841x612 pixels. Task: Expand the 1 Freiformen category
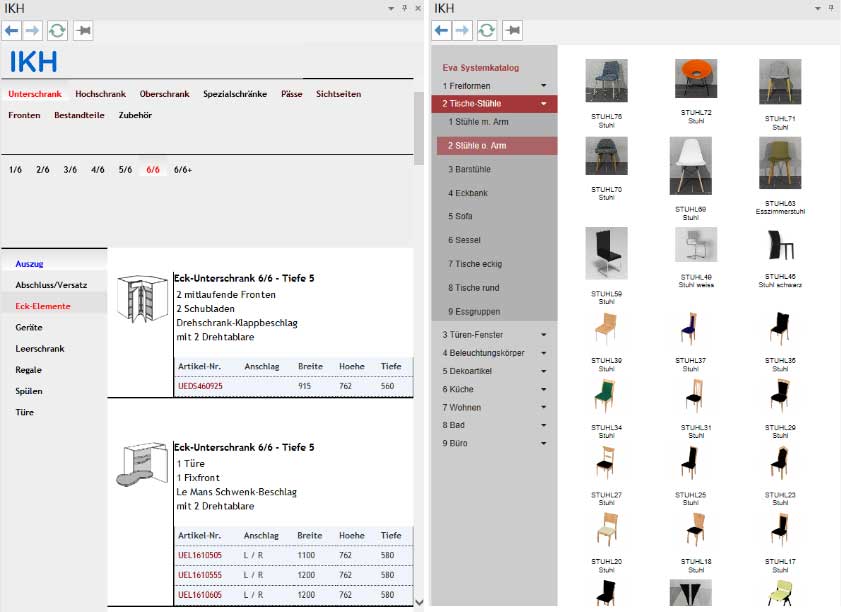(543, 86)
